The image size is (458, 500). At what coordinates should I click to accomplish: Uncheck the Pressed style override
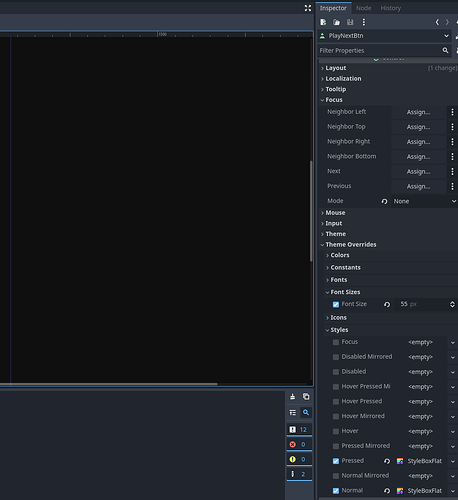click(336, 461)
